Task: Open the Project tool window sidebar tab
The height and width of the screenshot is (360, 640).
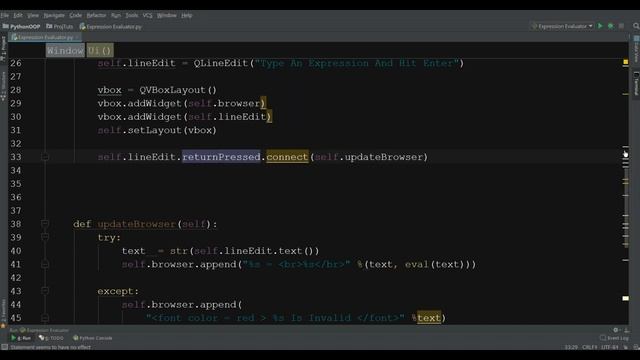Action: [x=4, y=48]
